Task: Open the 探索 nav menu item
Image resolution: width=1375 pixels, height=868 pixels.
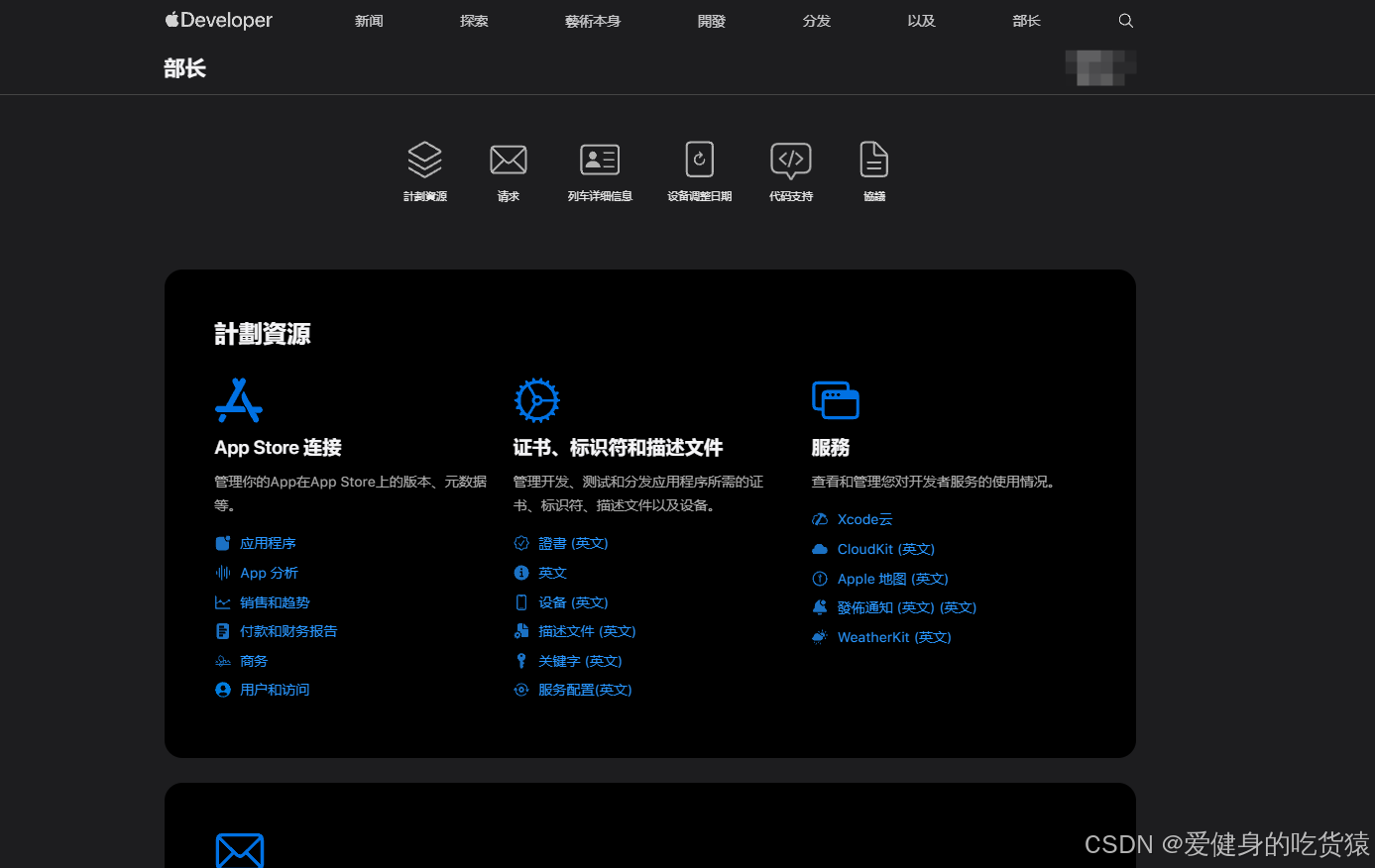Action: pyautogui.click(x=474, y=21)
